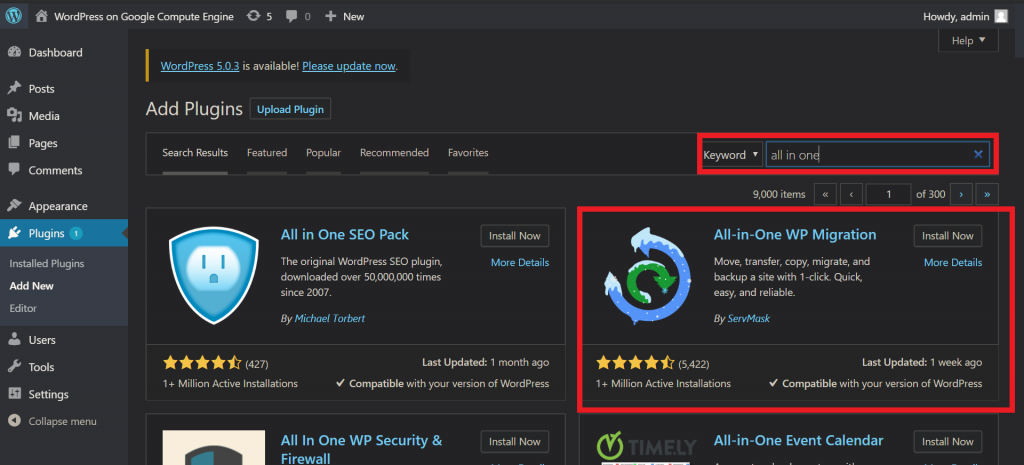
Task: Open the All in One SEO Pack title link
Action: (x=345, y=234)
